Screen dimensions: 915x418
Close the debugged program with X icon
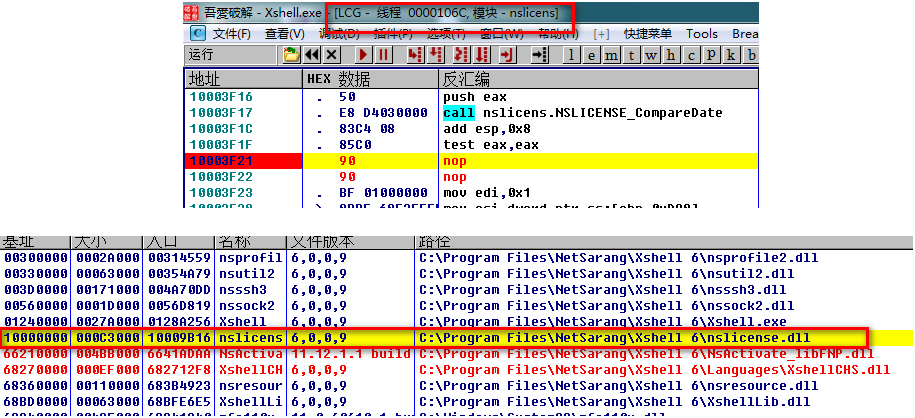pyautogui.click(x=331, y=55)
